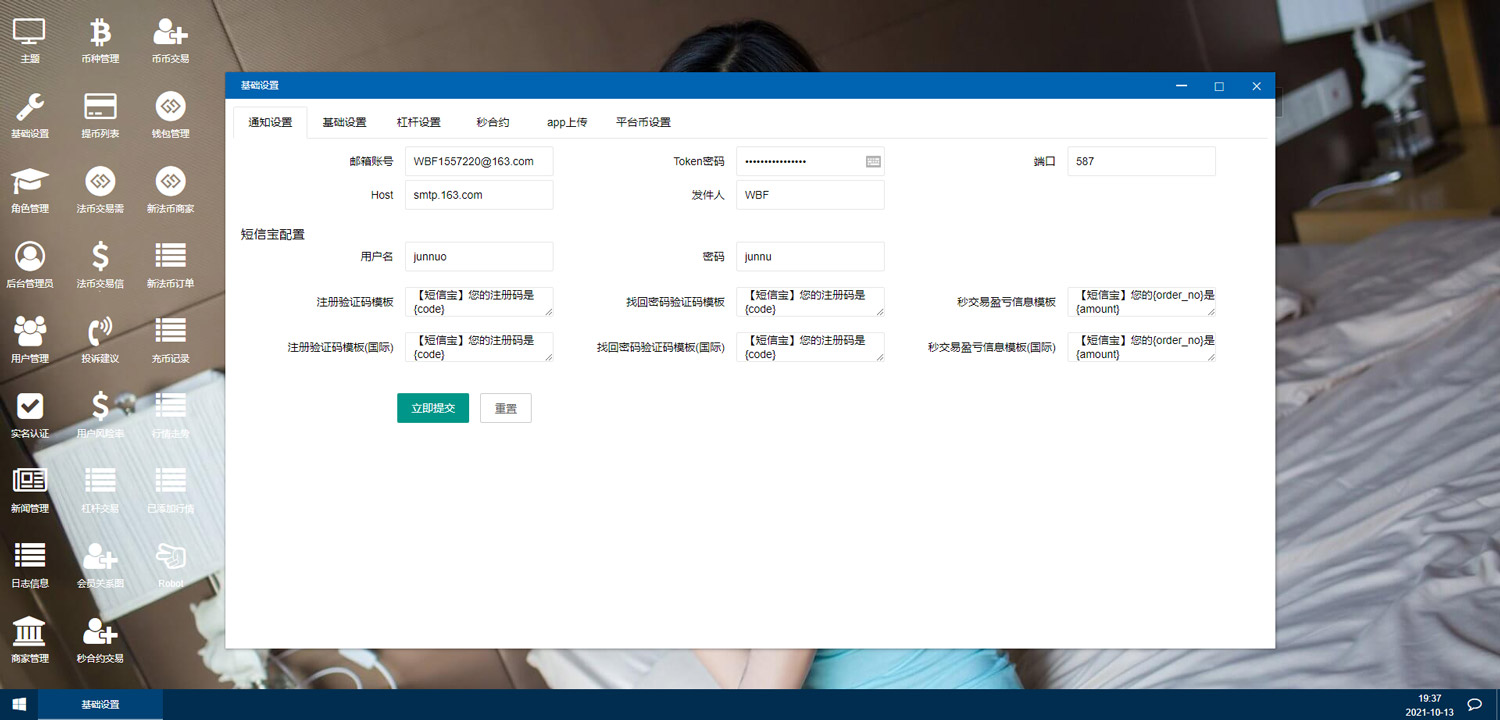Open the Windows Start button
This screenshot has width=1500, height=720.
[x=18, y=704]
